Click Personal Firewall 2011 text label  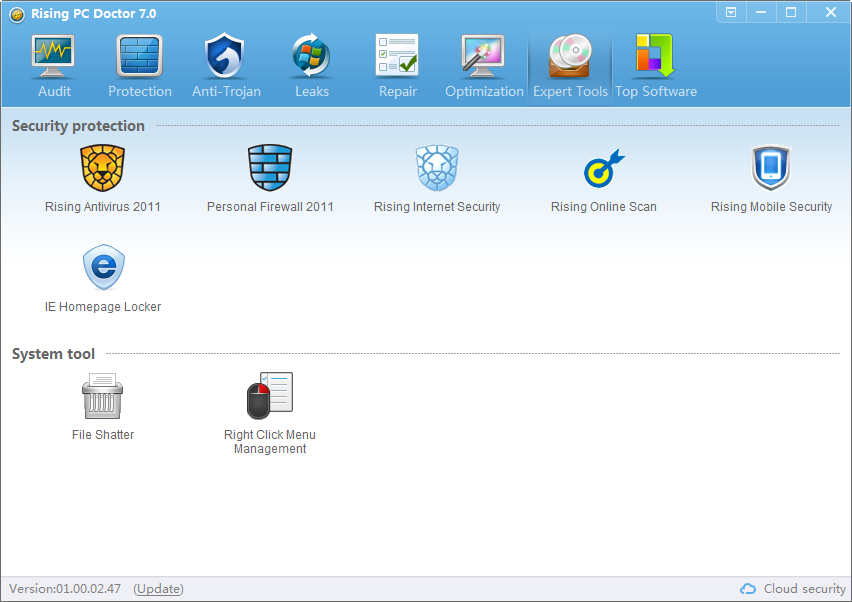[x=270, y=207]
